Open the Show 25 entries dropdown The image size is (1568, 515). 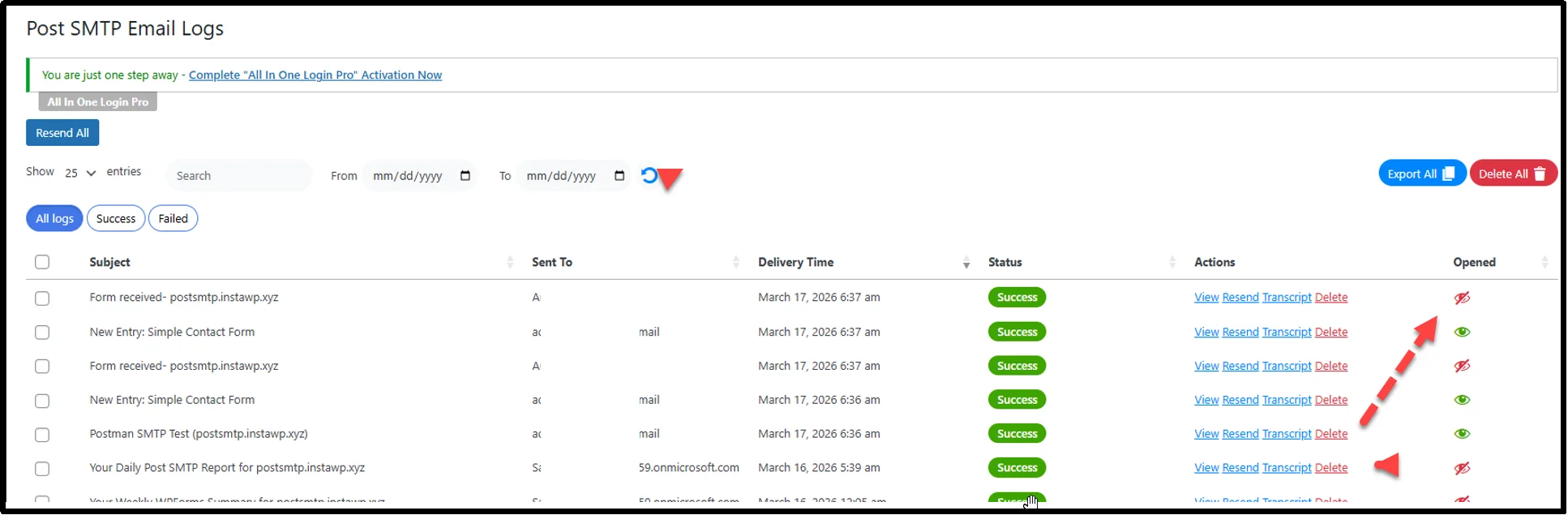pyautogui.click(x=80, y=173)
